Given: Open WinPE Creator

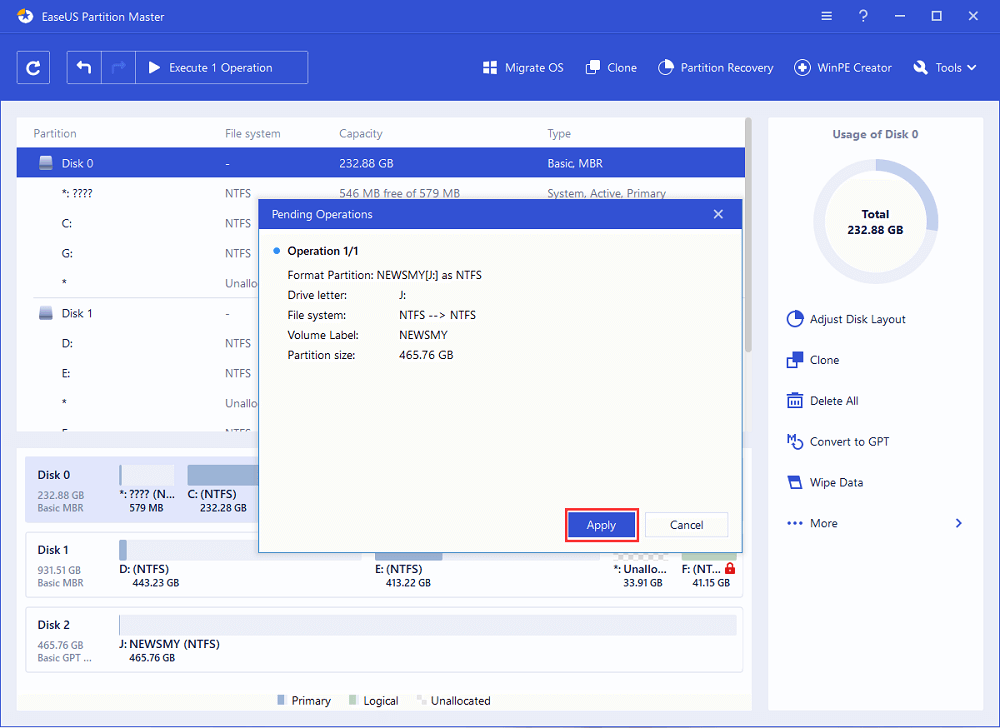Looking at the screenshot, I should pos(843,68).
